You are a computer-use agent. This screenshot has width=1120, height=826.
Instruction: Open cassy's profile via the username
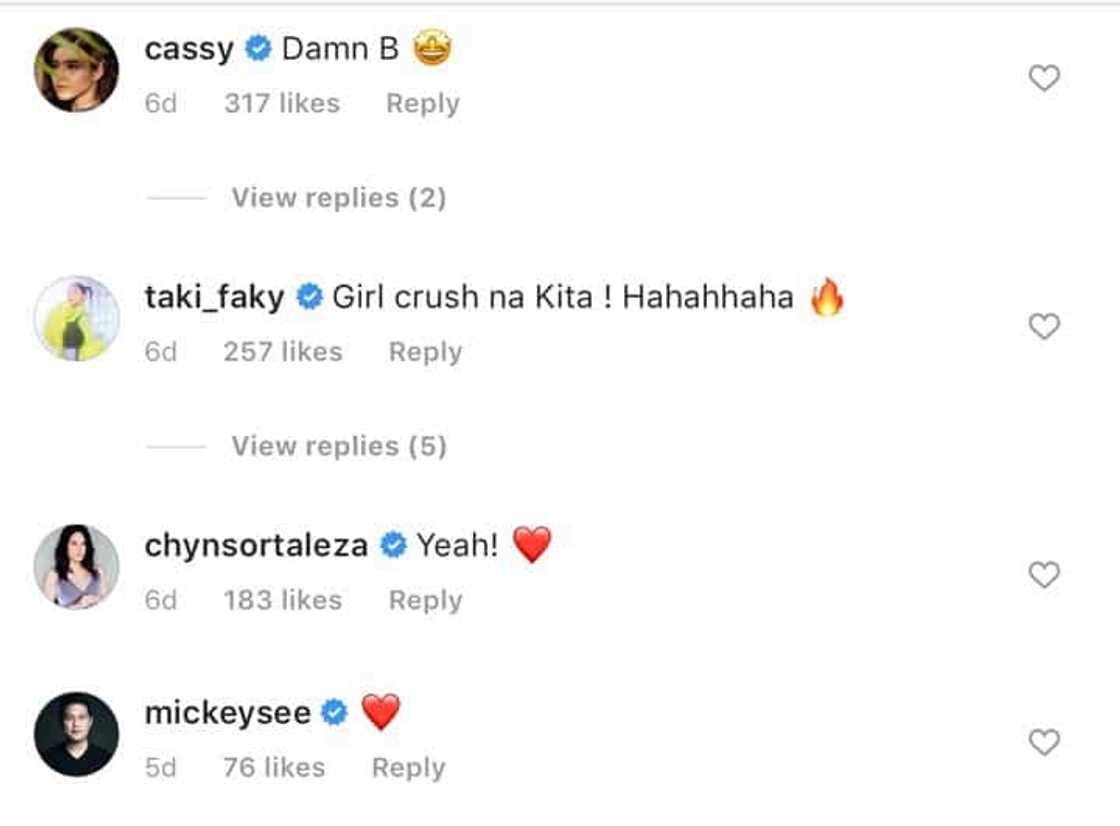tap(191, 46)
